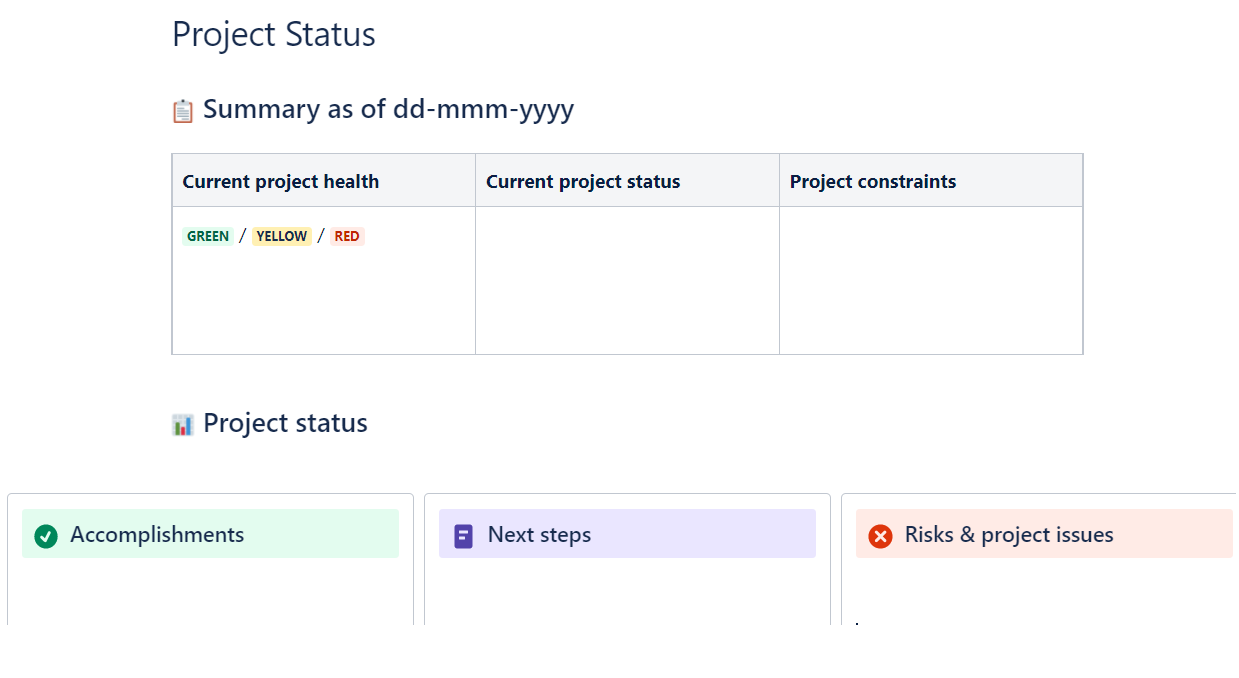Screen dimensions: 1239x678
Task: Click the 'Current project health' column header
Action: pos(280,182)
